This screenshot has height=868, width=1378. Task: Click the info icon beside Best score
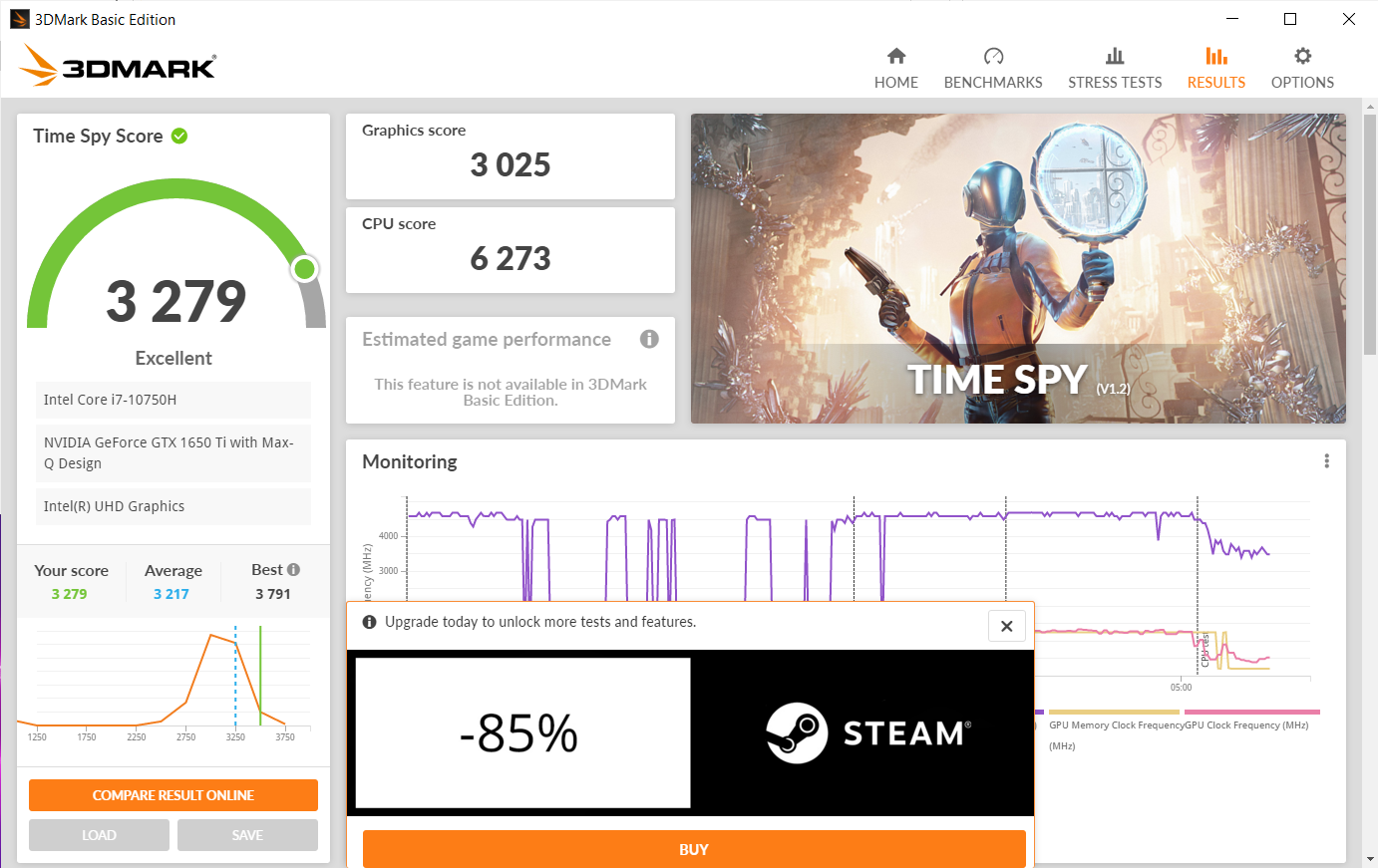[293, 570]
